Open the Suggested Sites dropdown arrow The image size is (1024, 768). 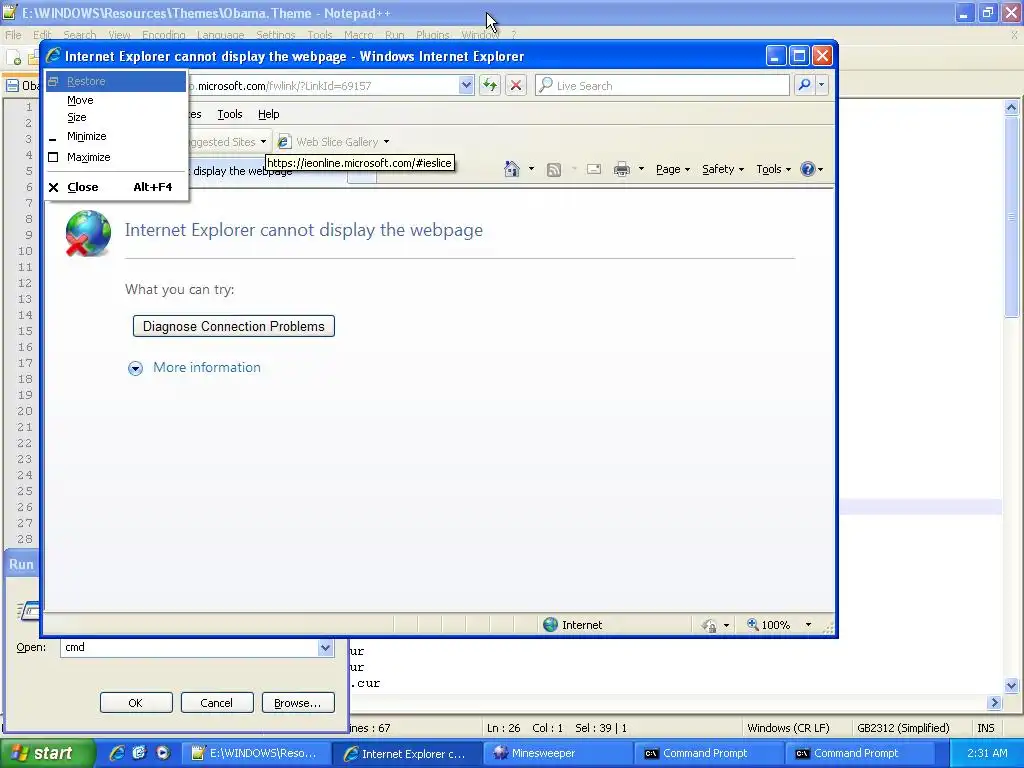pos(263,142)
